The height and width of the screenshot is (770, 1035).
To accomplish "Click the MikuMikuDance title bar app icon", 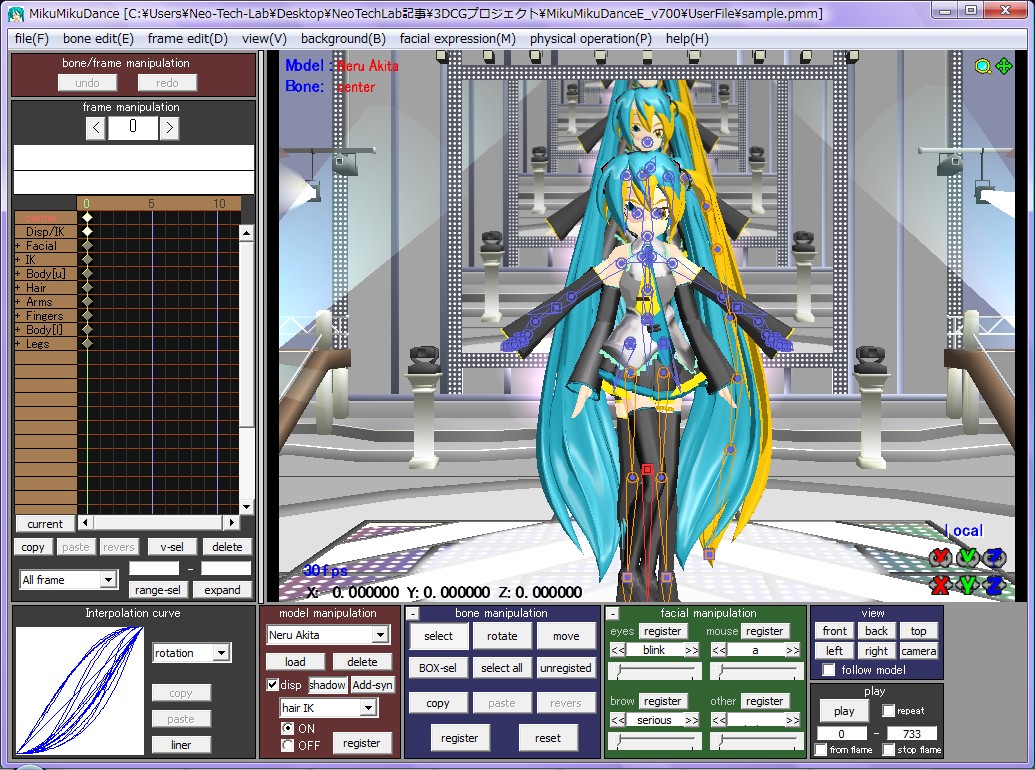I will point(16,13).
